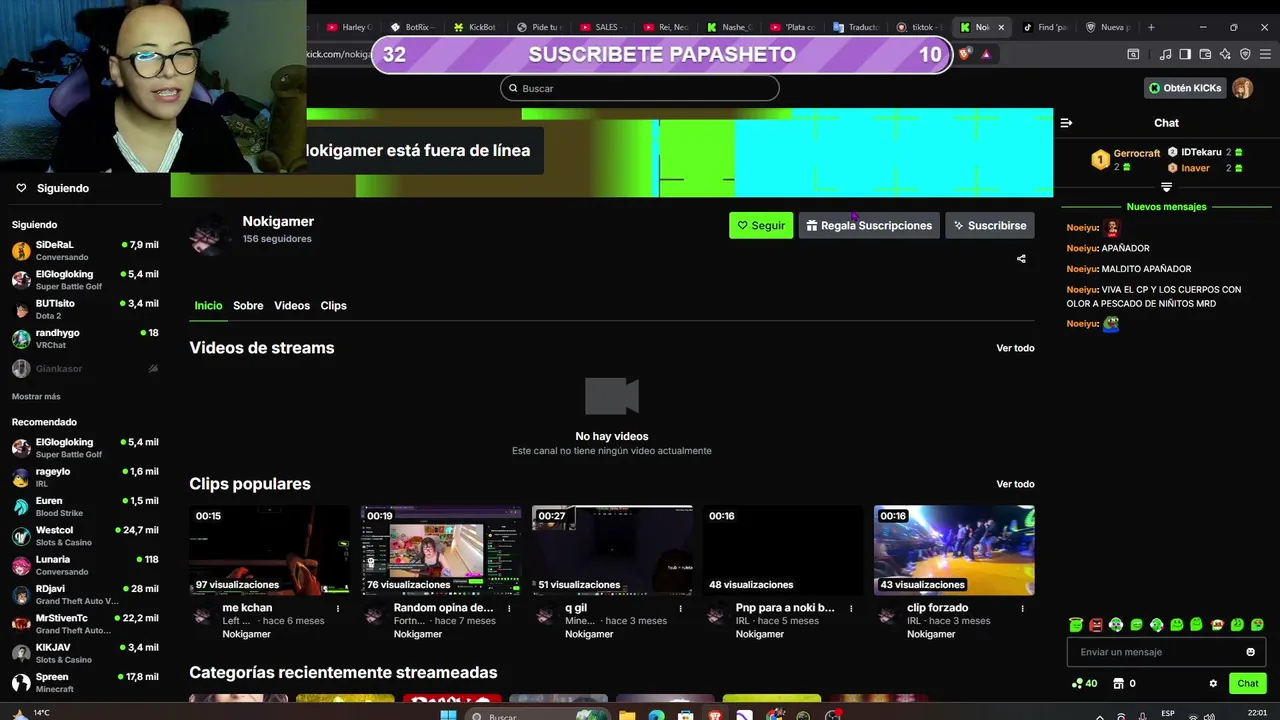Click taskbar clock showing 22:01

pos(1258,713)
